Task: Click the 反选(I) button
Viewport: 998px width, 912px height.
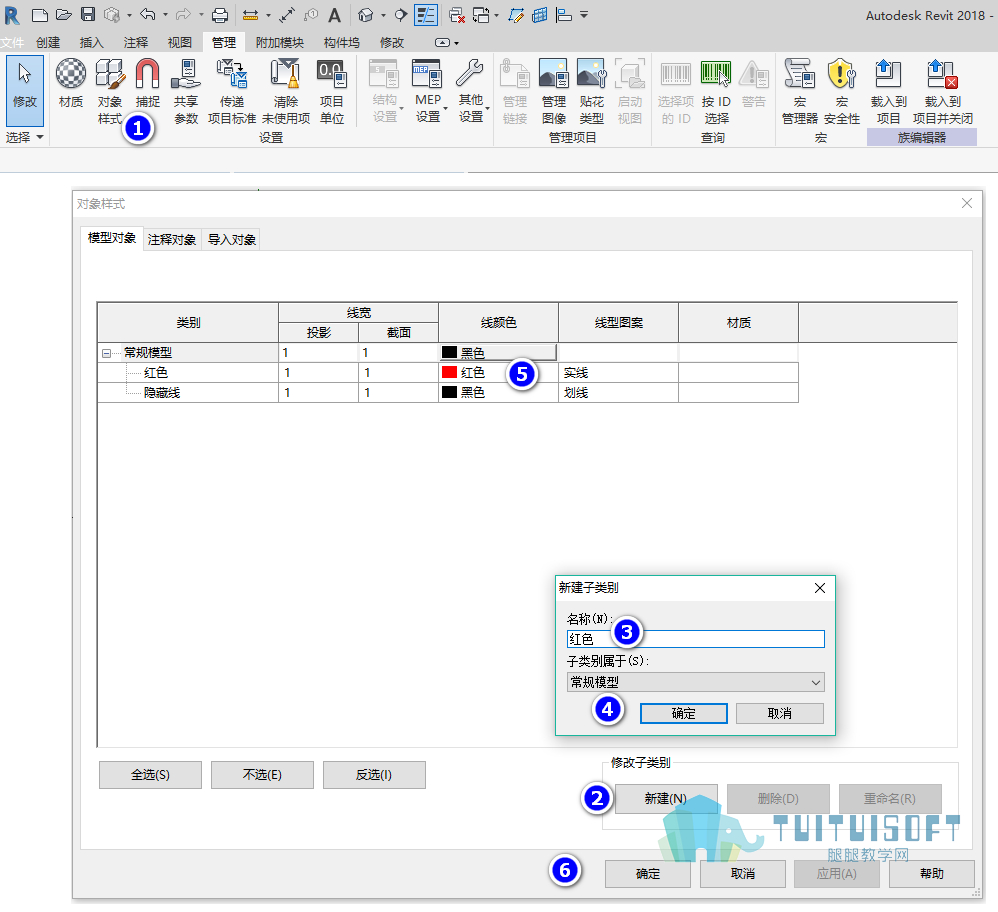Action: point(374,775)
